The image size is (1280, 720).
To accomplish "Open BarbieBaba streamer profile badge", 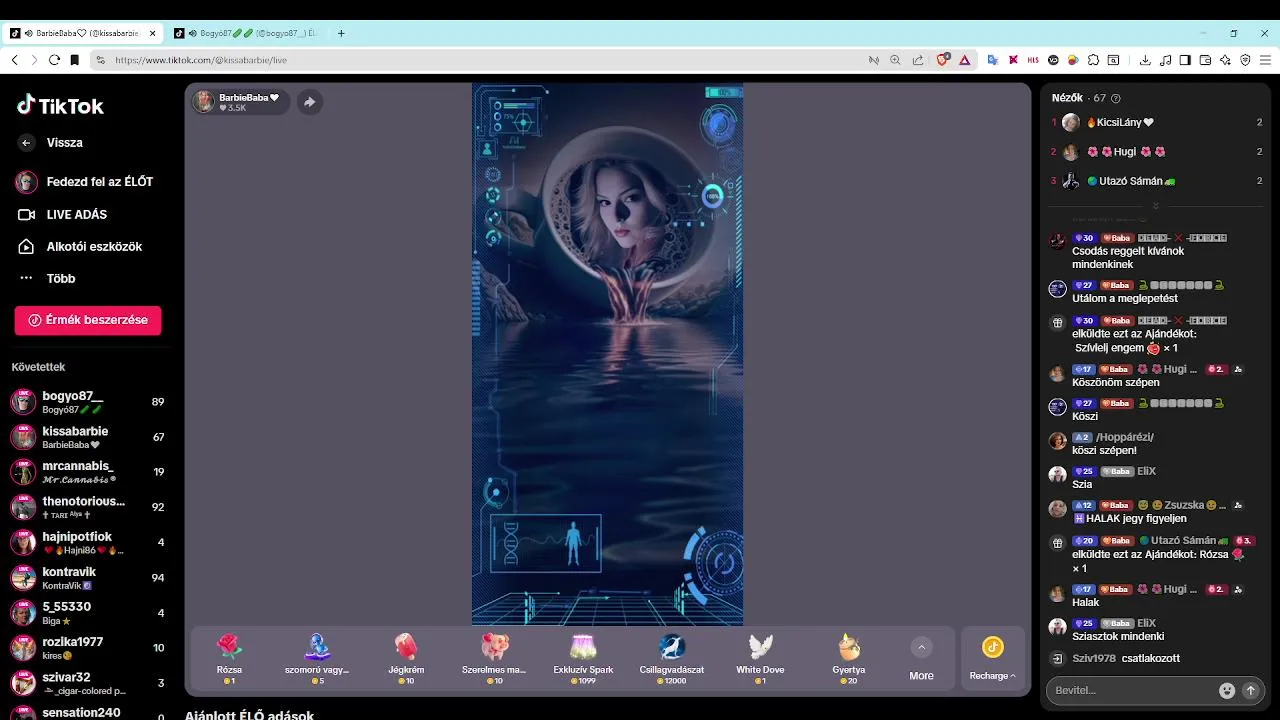I will [241, 102].
